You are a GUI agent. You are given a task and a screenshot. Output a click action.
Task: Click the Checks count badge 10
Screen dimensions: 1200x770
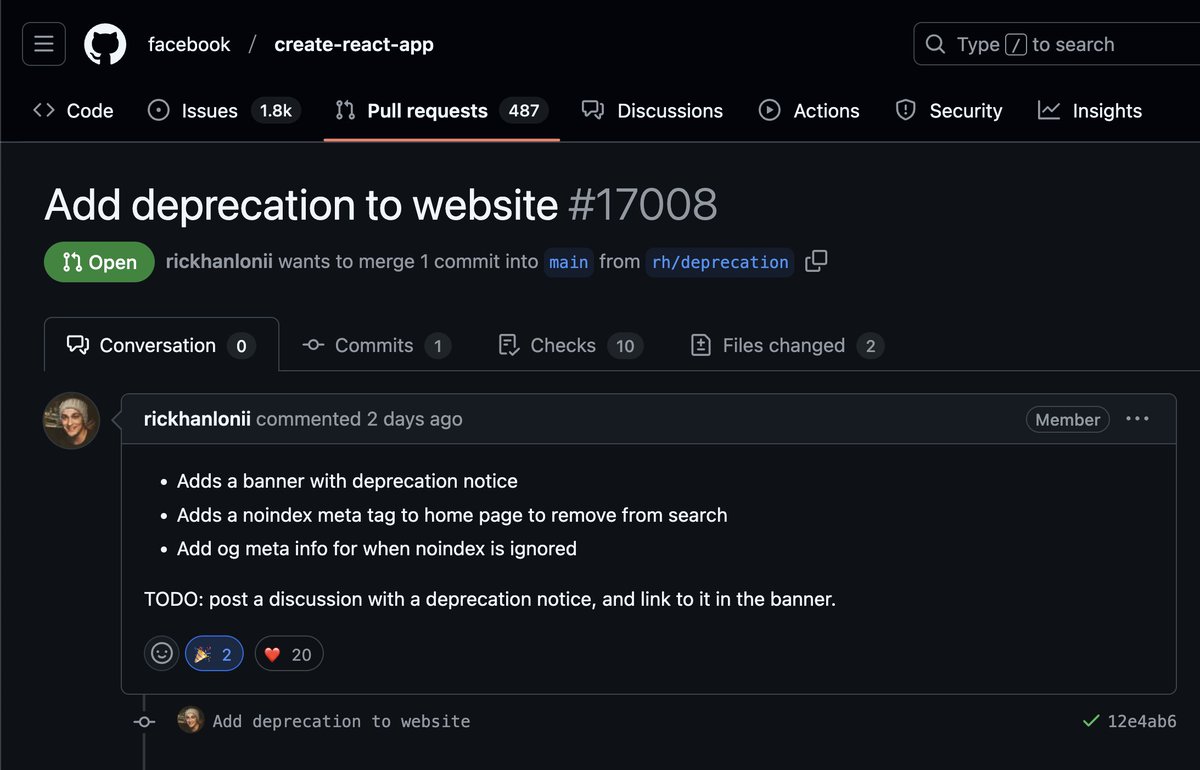625,346
